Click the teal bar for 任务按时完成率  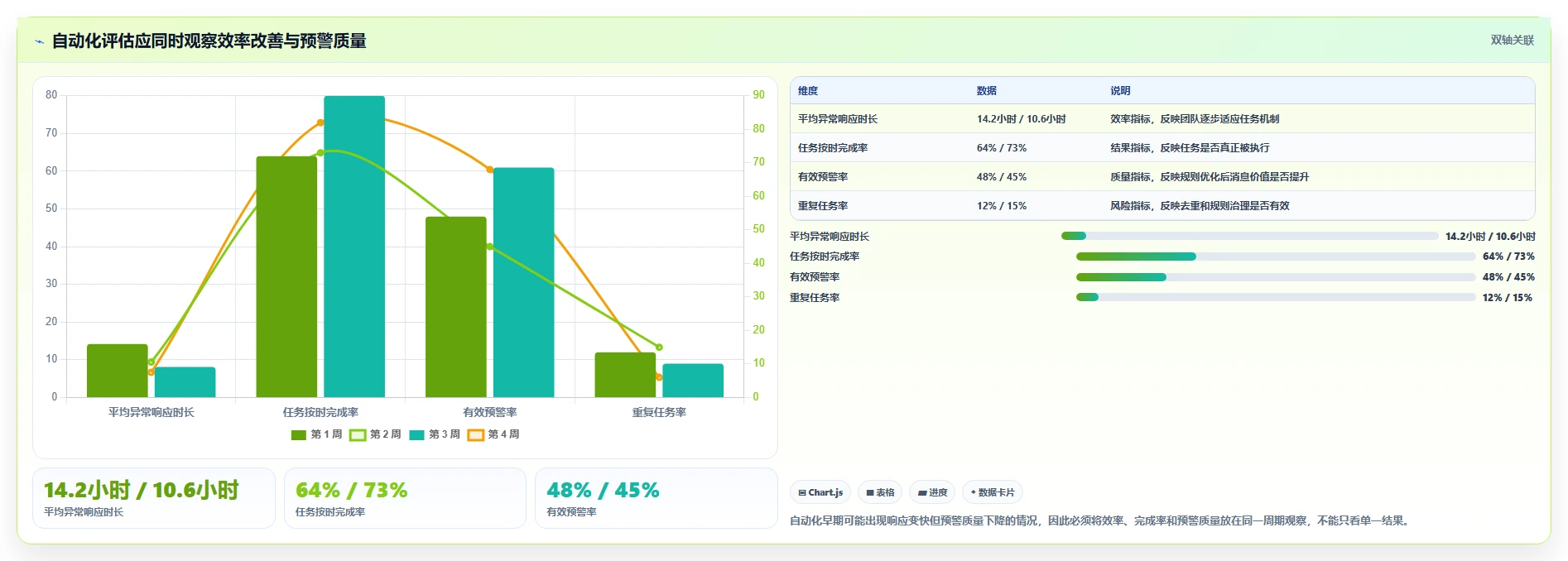click(354, 247)
